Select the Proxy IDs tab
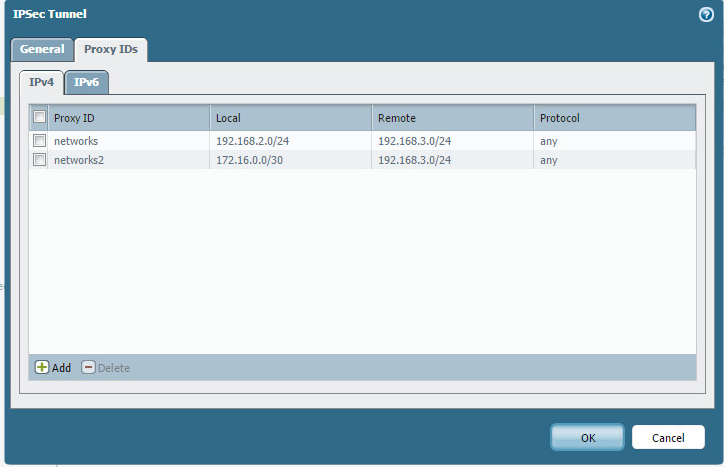The height and width of the screenshot is (467, 724). (x=111, y=49)
